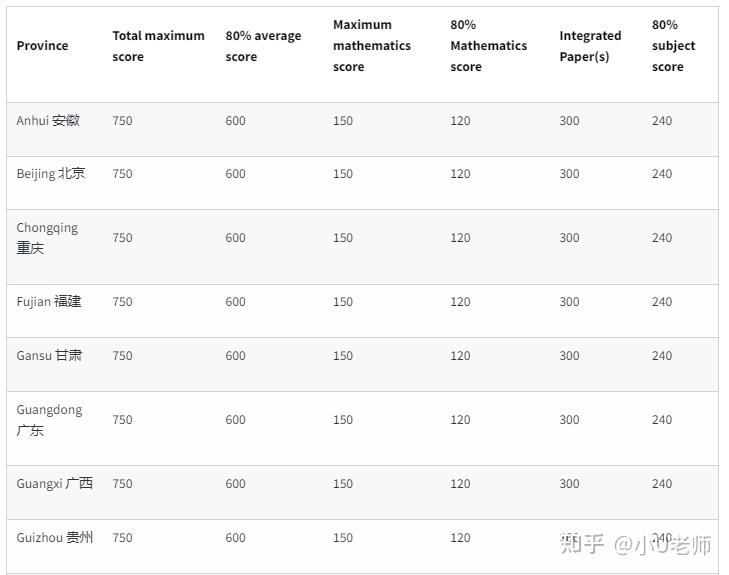Click Gansu's 80% subject score 240
Image resolution: width=729 pixels, height=575 pixels.
[662, 356]
